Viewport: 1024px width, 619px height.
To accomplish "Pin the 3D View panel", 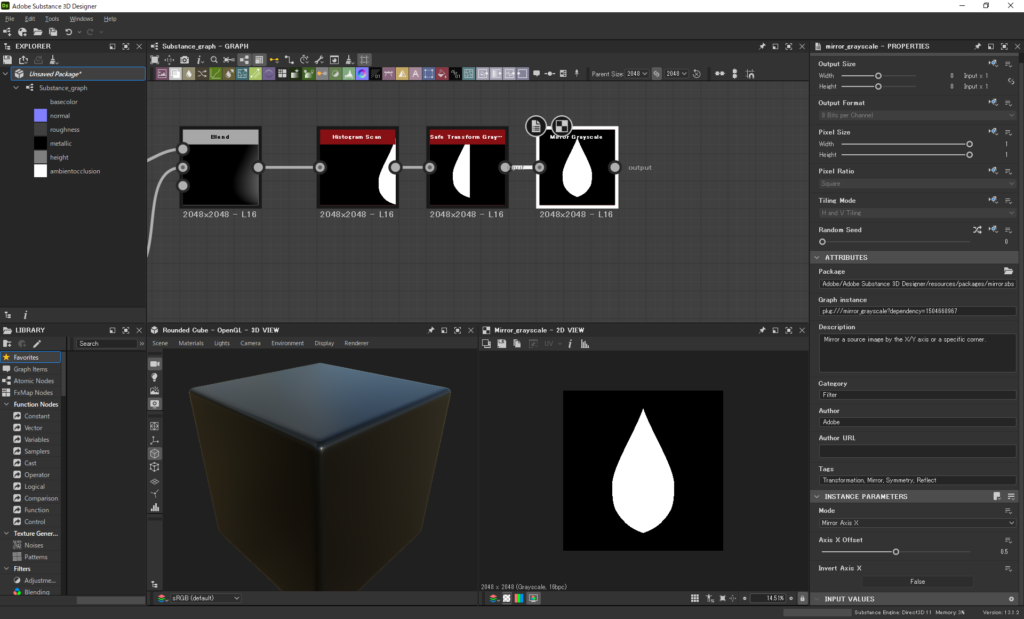I will coord(431,330).
